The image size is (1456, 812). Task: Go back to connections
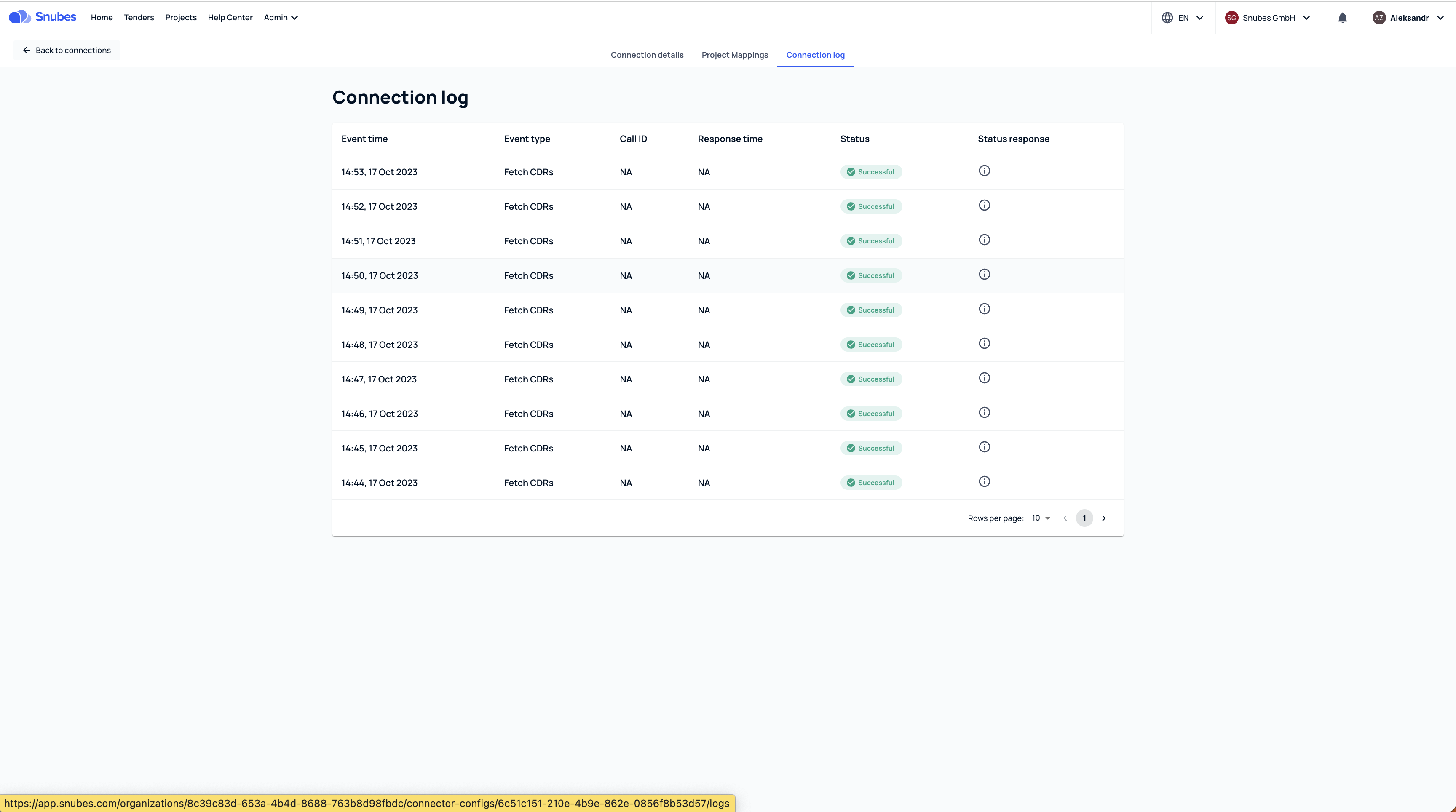pos(67,50)
